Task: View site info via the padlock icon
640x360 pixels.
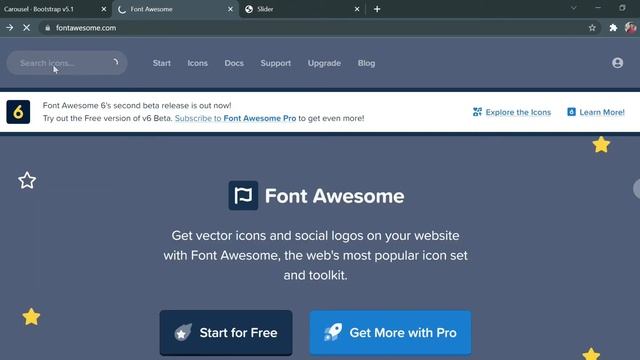Action: click(48, 28)
